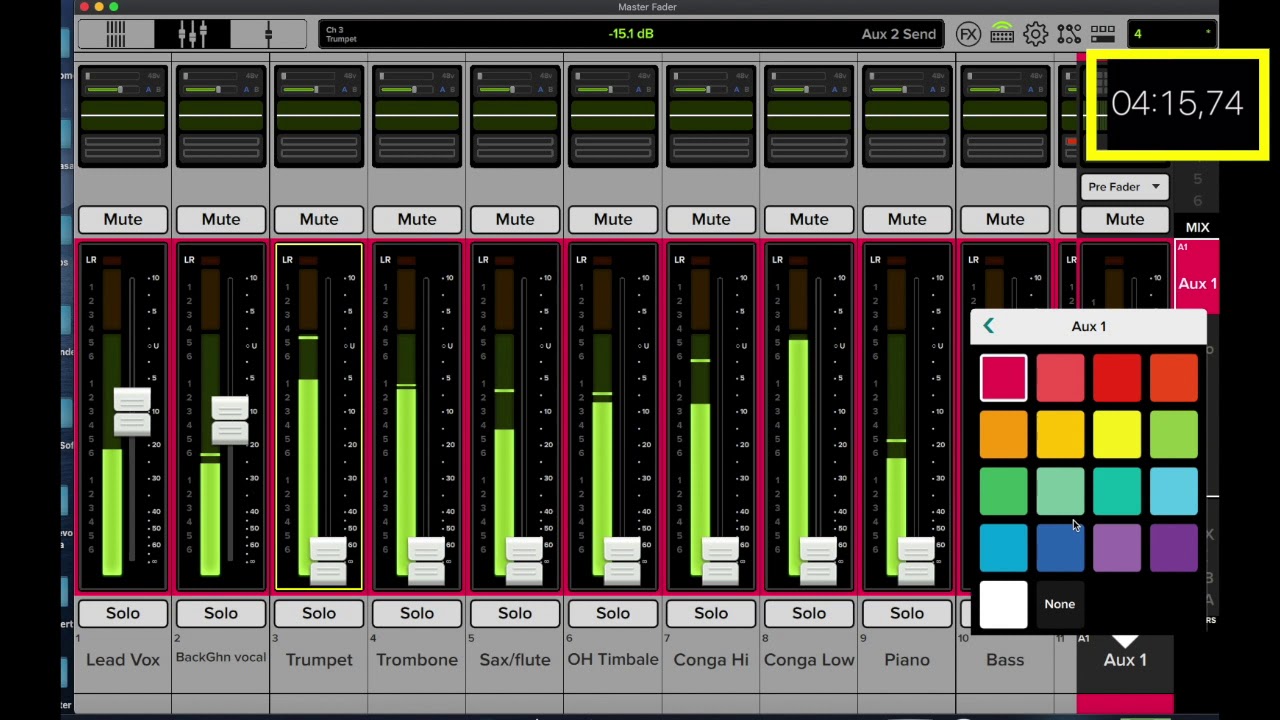
Task: Mute the Lead Vox channel
Action: (123, 219)
